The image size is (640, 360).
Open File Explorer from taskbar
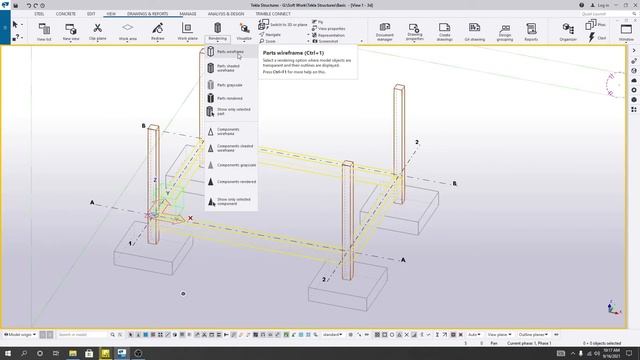click(x=73, y=353)
